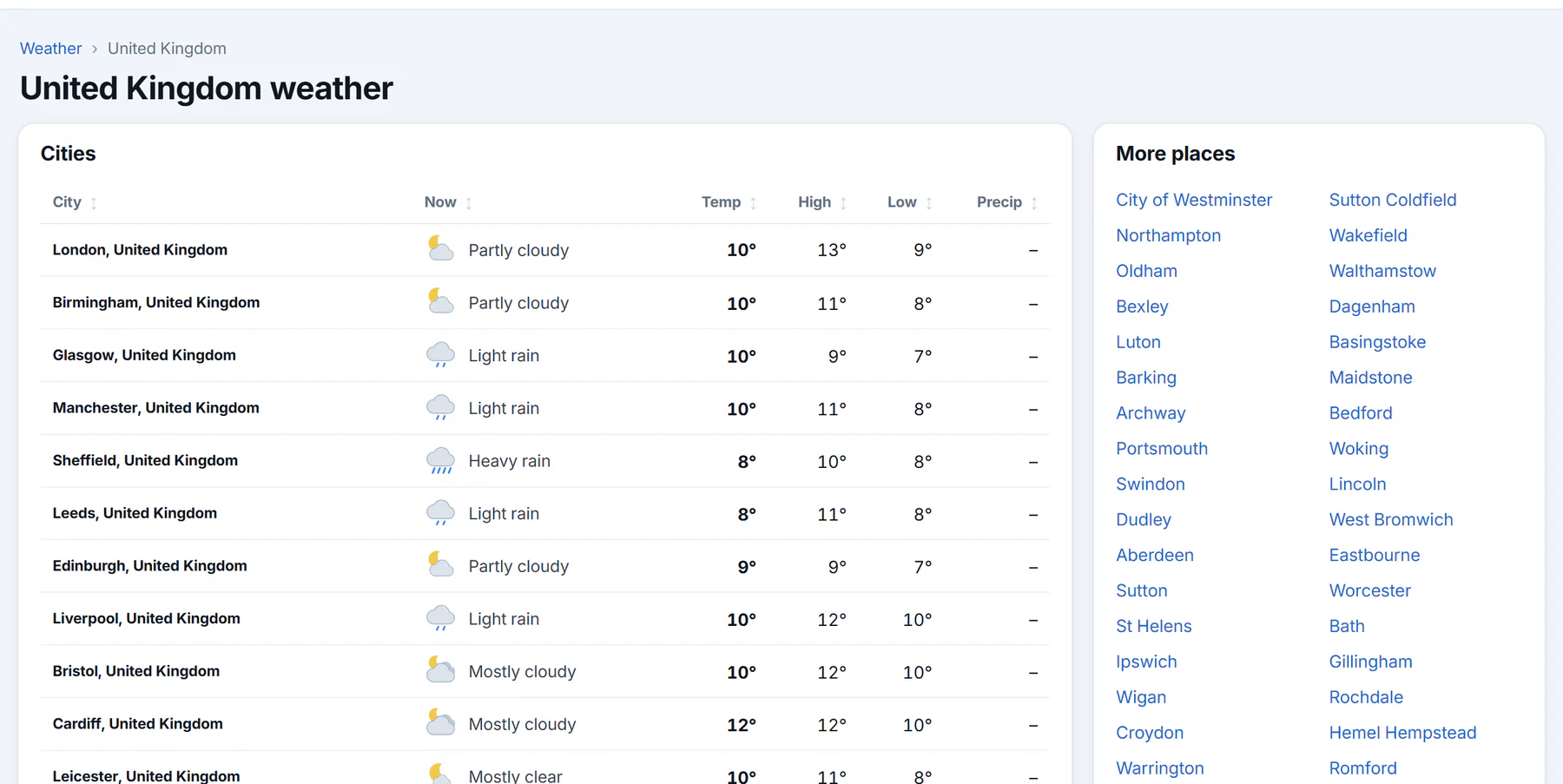1563x784 pixels.
Task: Select Sheffield, United Kingdom city name
Action: coord(145,461)
